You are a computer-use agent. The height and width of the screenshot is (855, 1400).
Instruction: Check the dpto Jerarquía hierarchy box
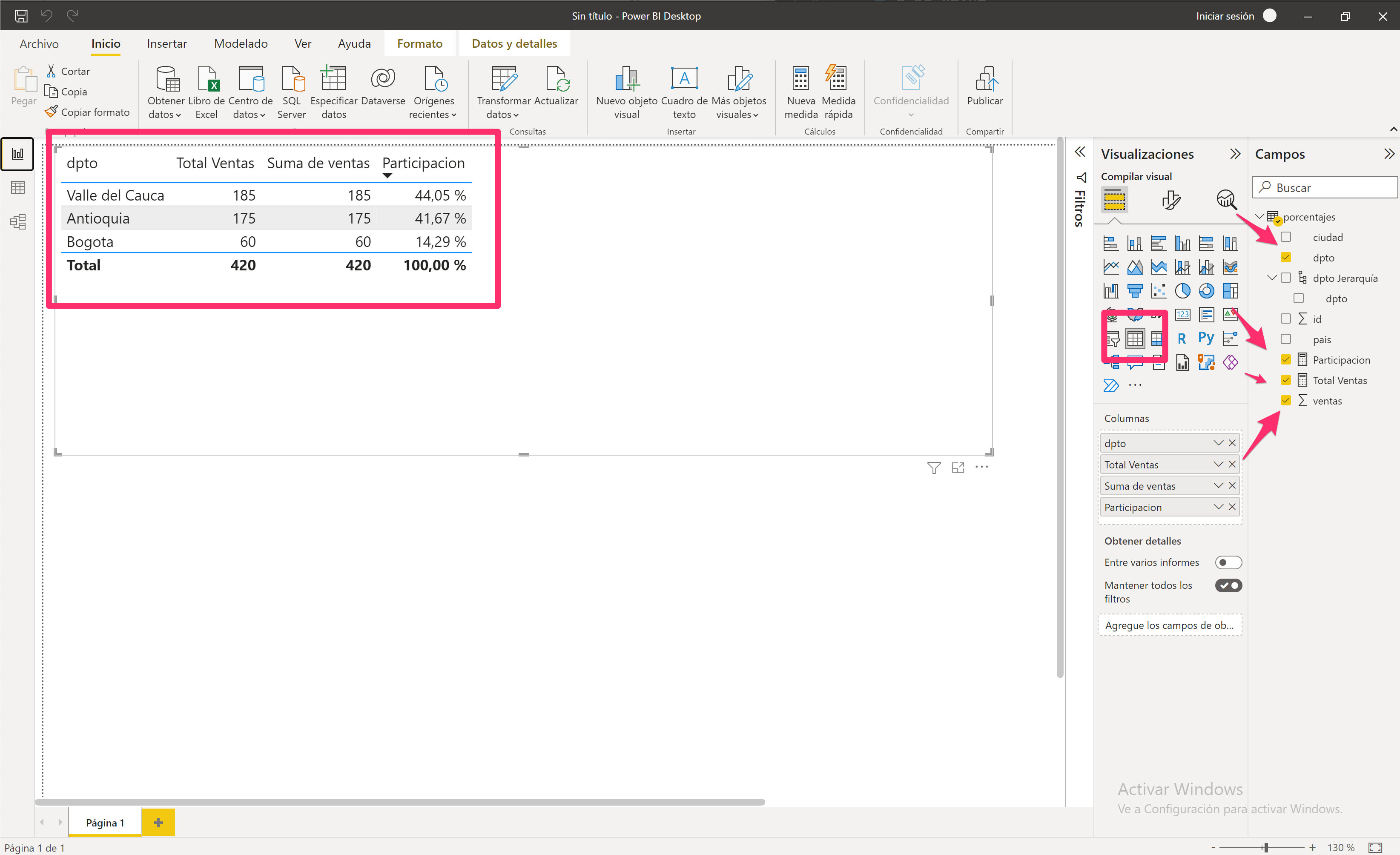pos(1286,278)
